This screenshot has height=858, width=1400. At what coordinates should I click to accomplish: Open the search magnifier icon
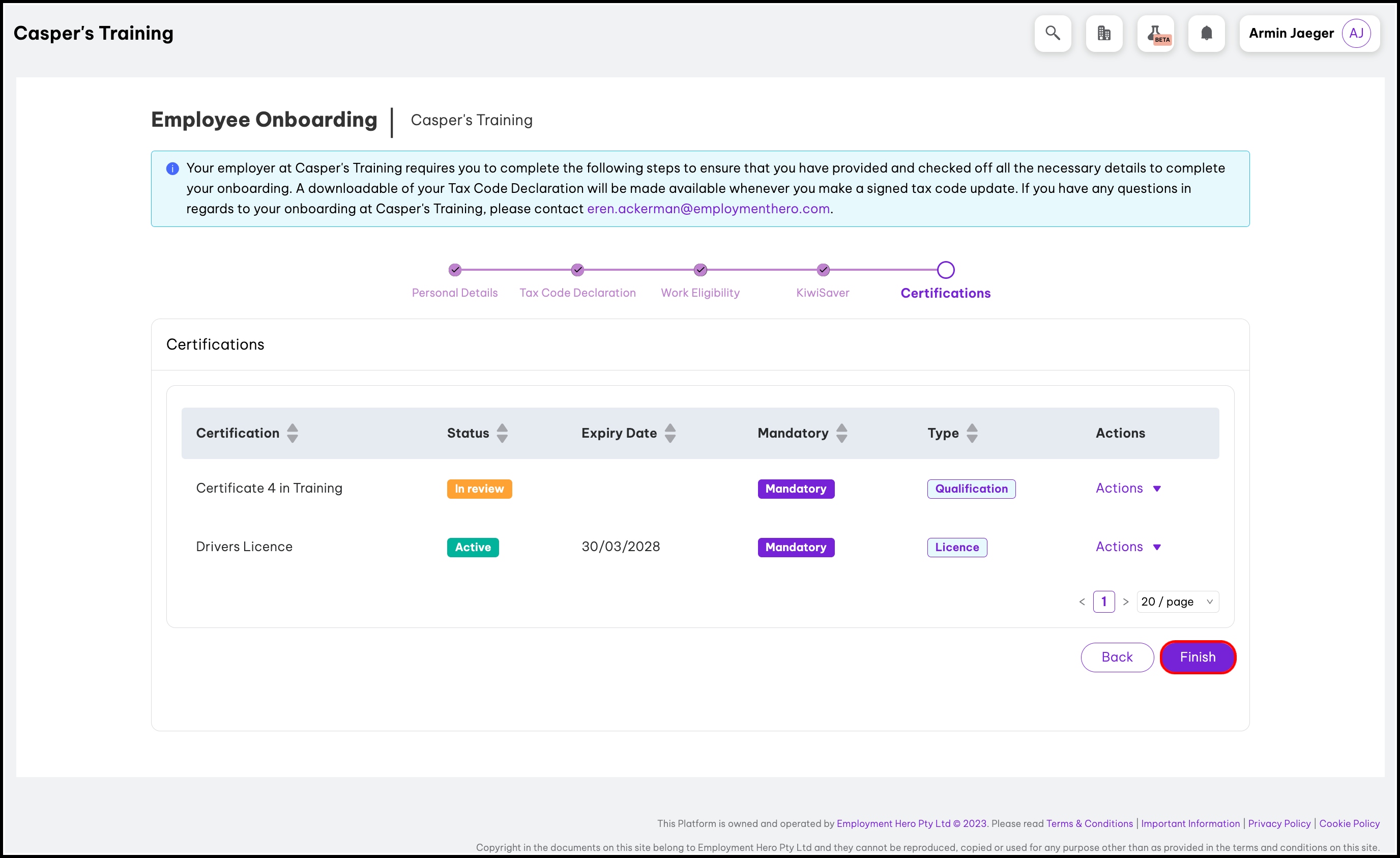coord(1052,34)
